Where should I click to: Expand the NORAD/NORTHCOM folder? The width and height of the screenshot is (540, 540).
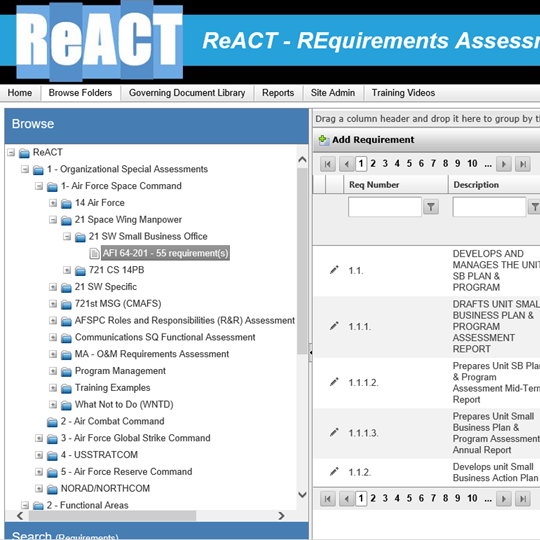point(39,488)
